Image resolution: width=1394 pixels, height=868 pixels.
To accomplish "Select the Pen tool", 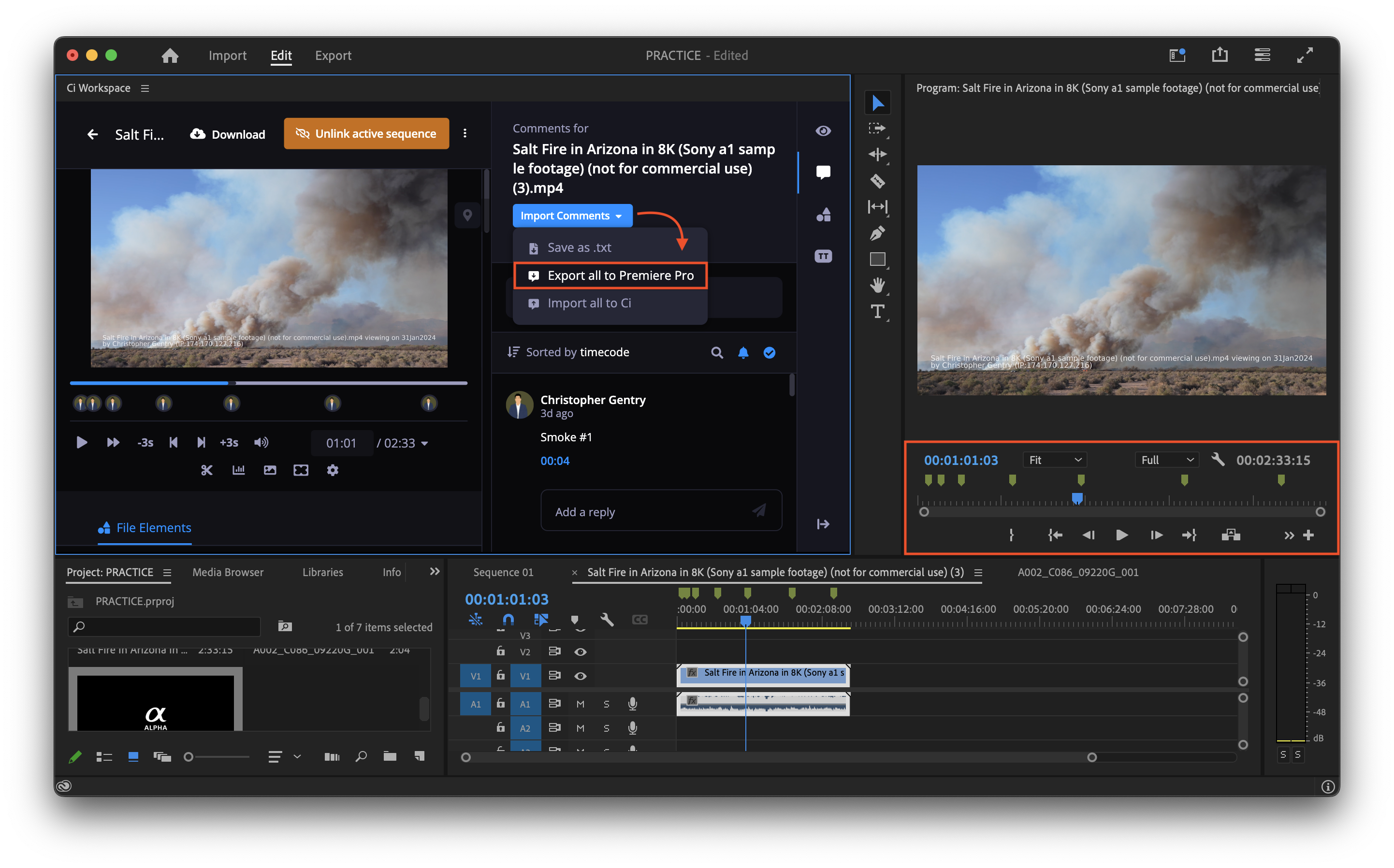I will 878,233.
